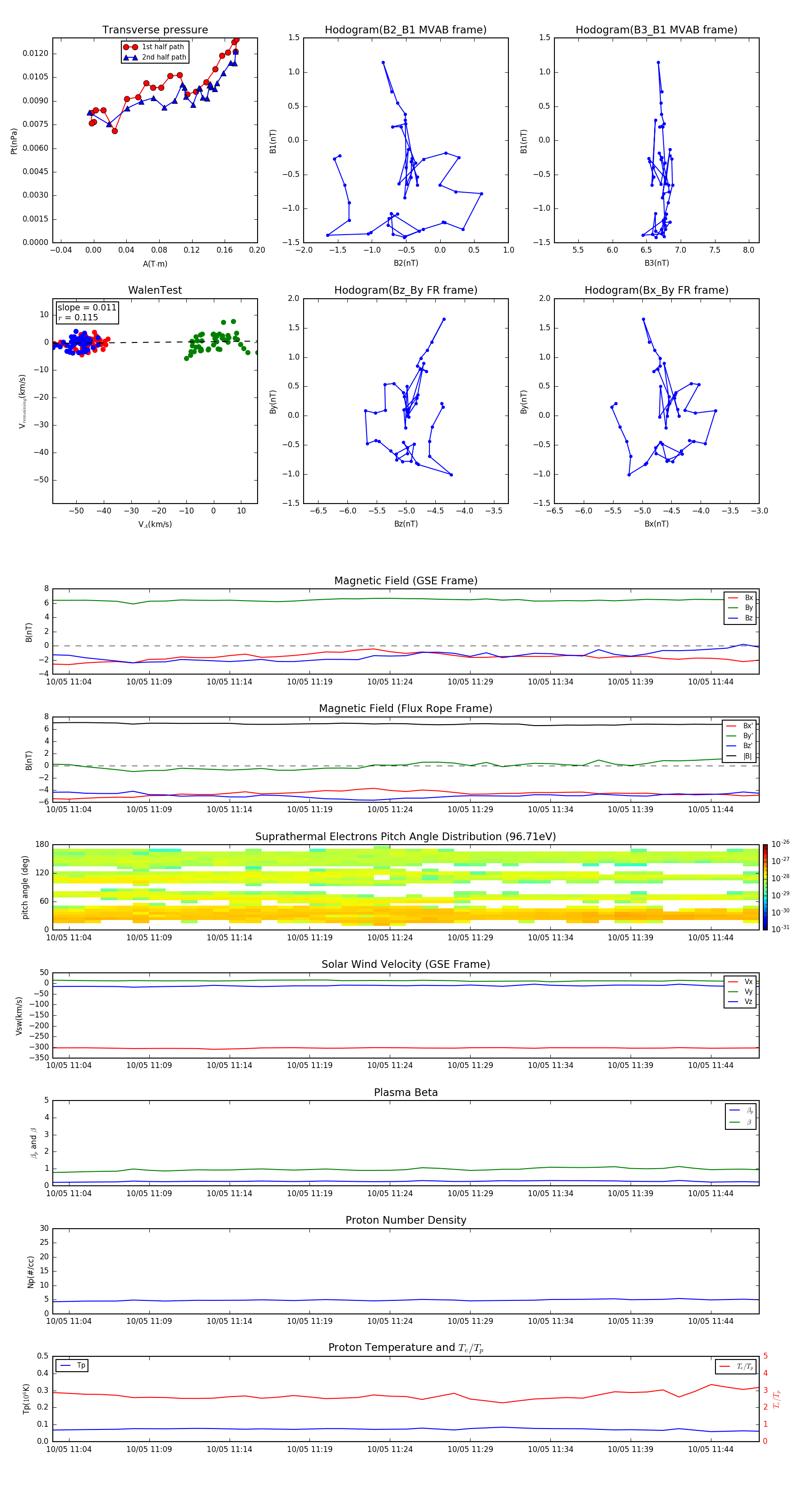812x1489 pixels.
Task: Click the red Te/Tp right-axis label
Action: (x=777, y=1399)
